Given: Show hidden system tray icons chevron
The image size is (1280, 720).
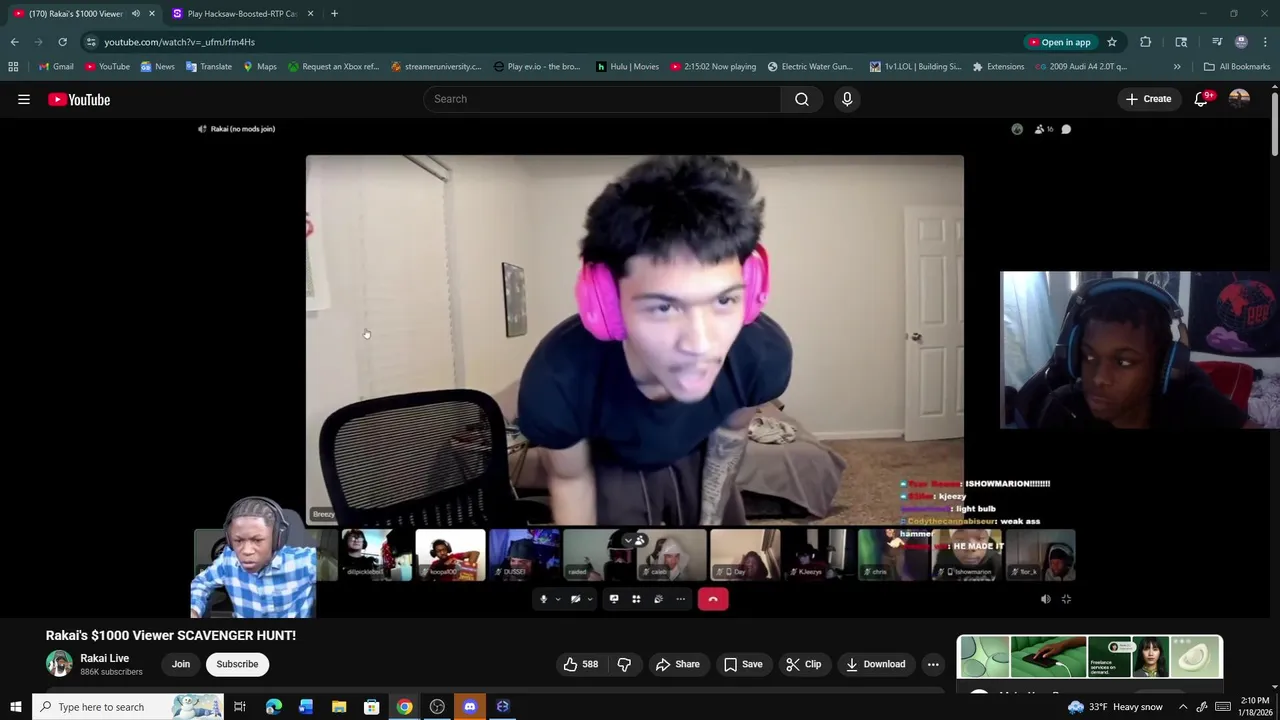Looking at the screenshot, I should coord(1183,707).
